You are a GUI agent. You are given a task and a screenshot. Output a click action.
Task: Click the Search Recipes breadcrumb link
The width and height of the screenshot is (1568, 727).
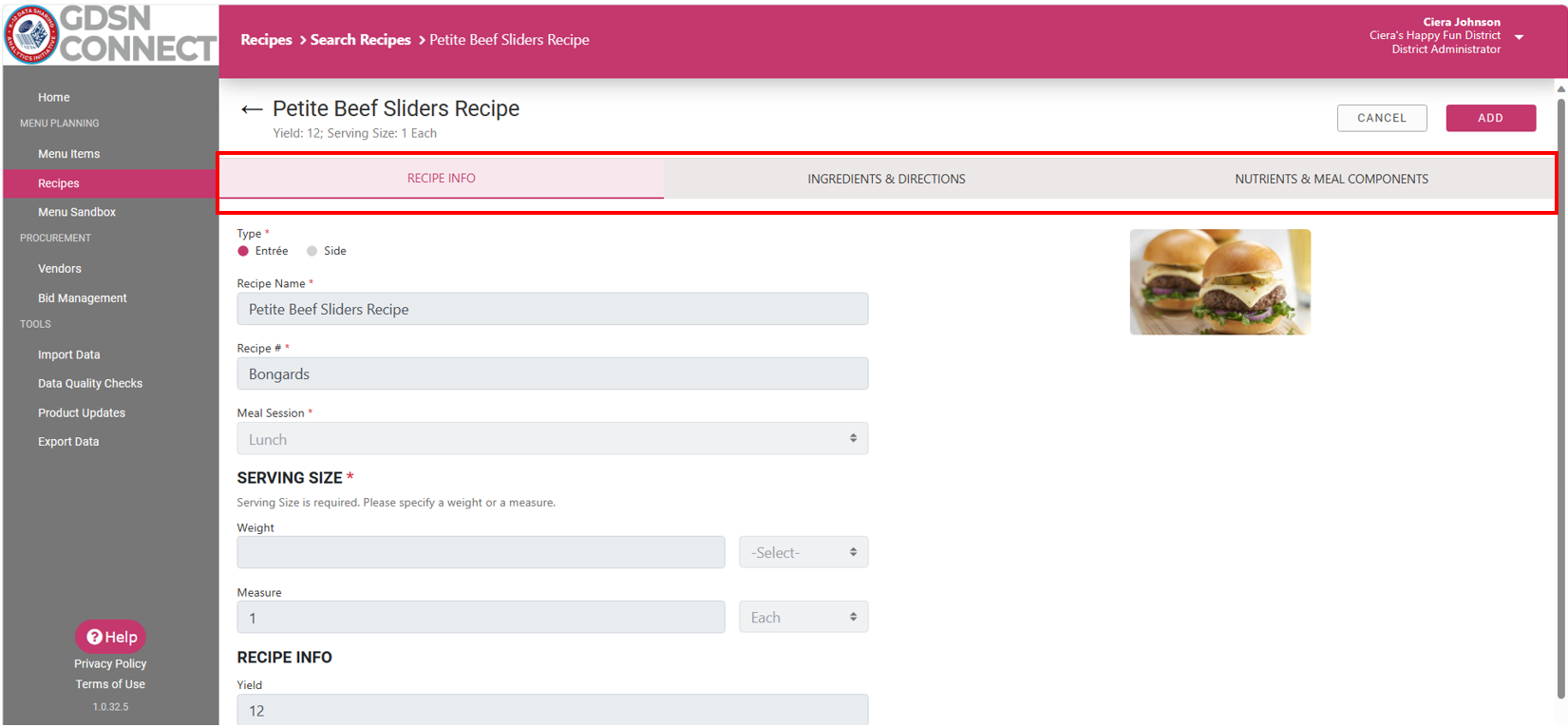(361, 40)
